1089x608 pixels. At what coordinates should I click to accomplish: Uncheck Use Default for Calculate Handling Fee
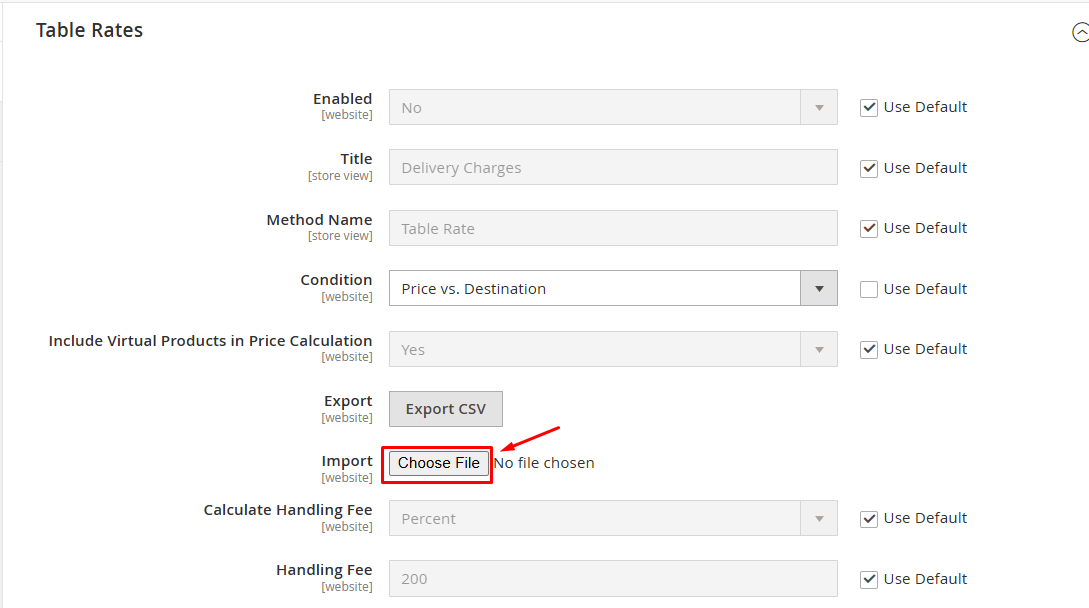[x=868, y=518]
